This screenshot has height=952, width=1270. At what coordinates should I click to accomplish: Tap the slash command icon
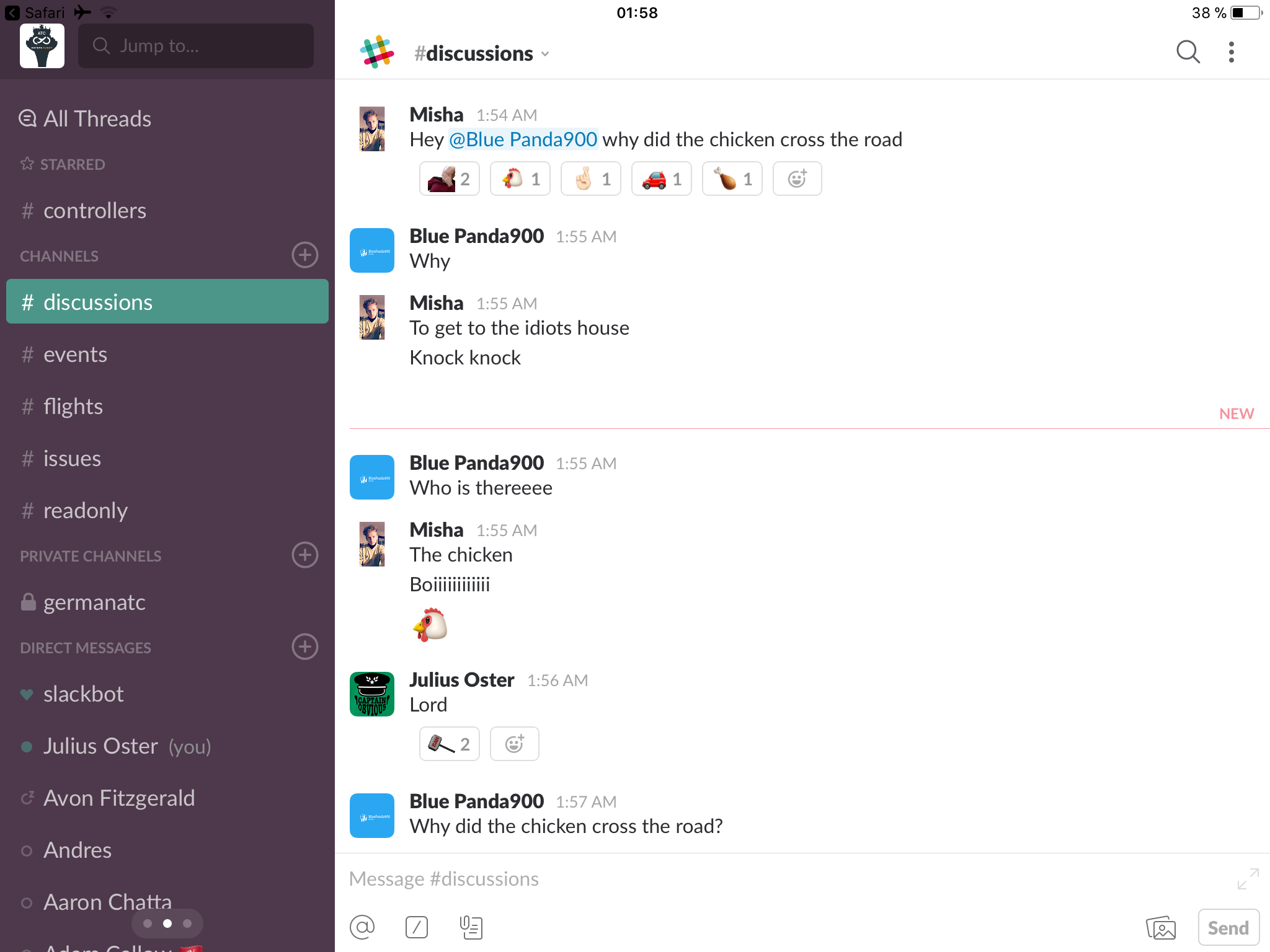417,927
